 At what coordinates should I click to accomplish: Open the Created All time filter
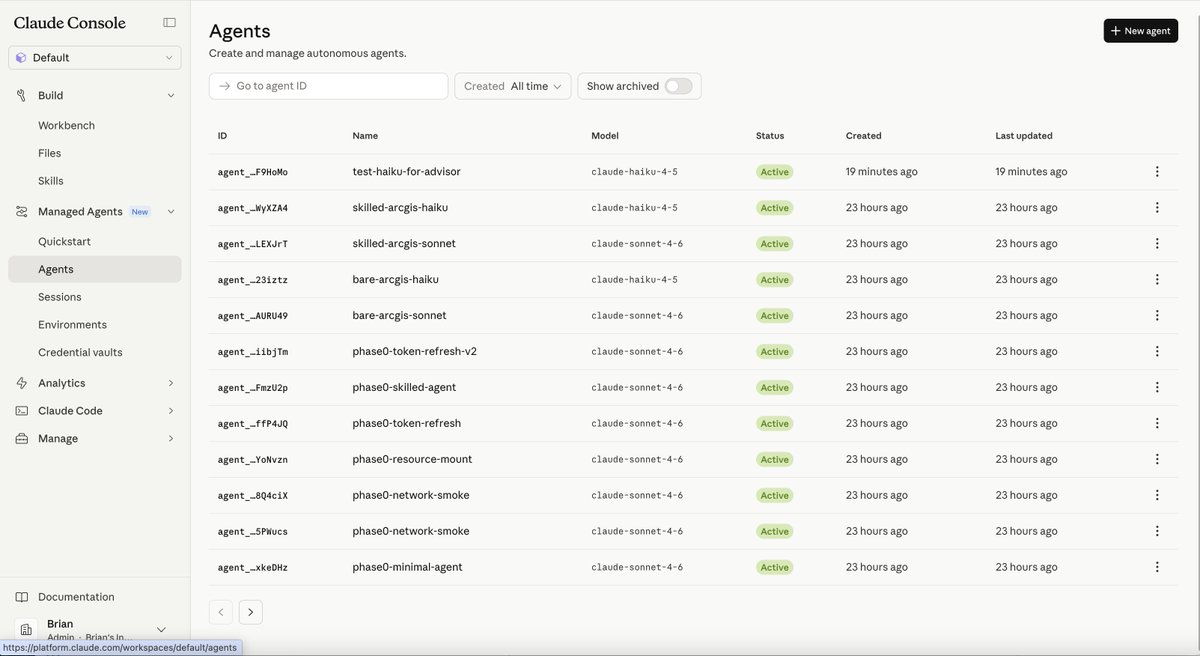[x=513, y=86]
